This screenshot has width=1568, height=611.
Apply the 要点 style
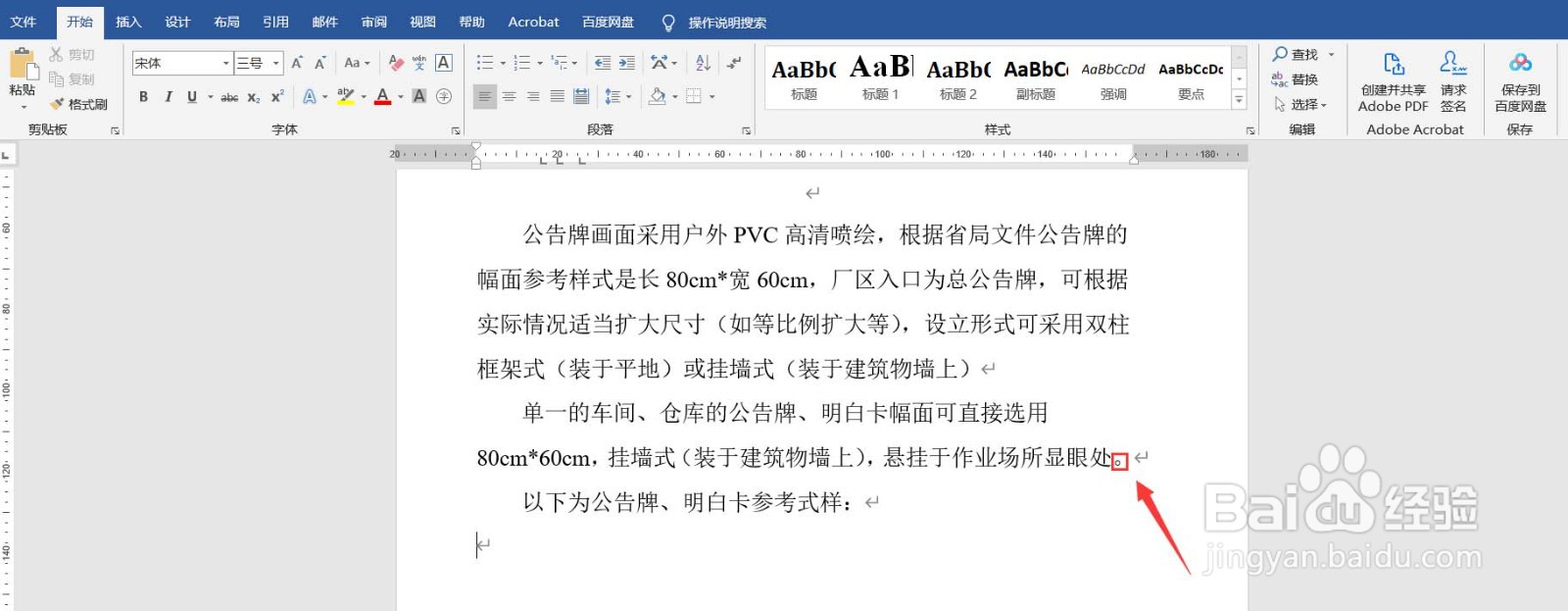pyautogui.click(x=1191, y=77)
